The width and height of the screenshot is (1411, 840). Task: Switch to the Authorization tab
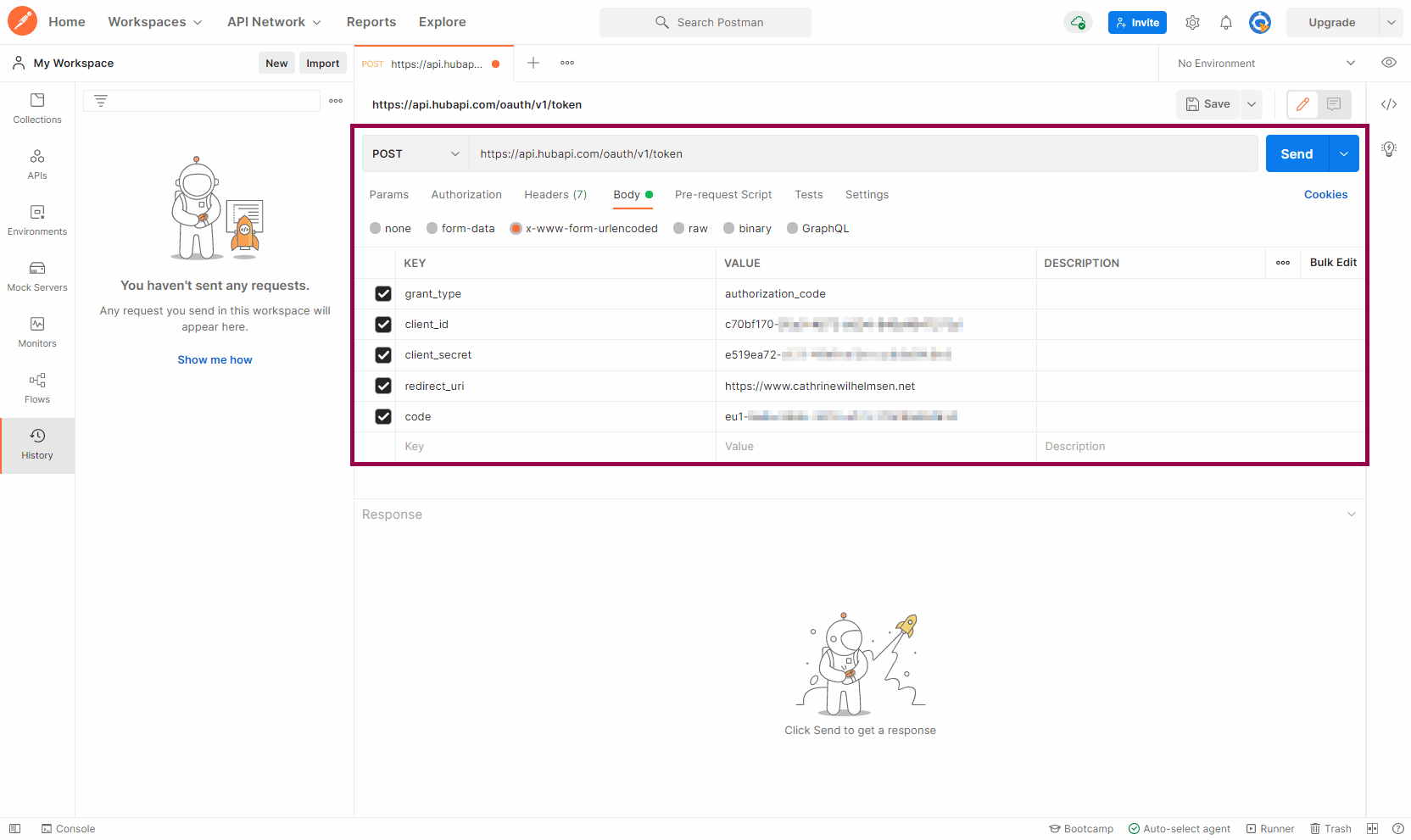[466, 195]
